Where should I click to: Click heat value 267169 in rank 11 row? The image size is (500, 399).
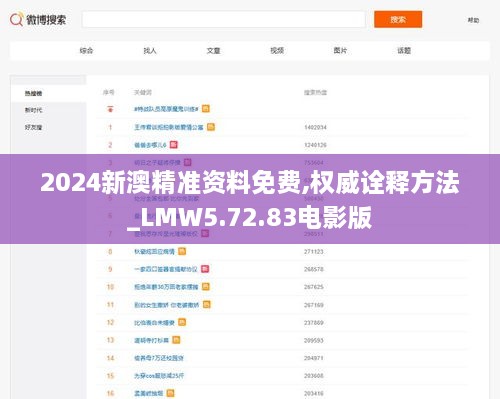pos(314,305)
